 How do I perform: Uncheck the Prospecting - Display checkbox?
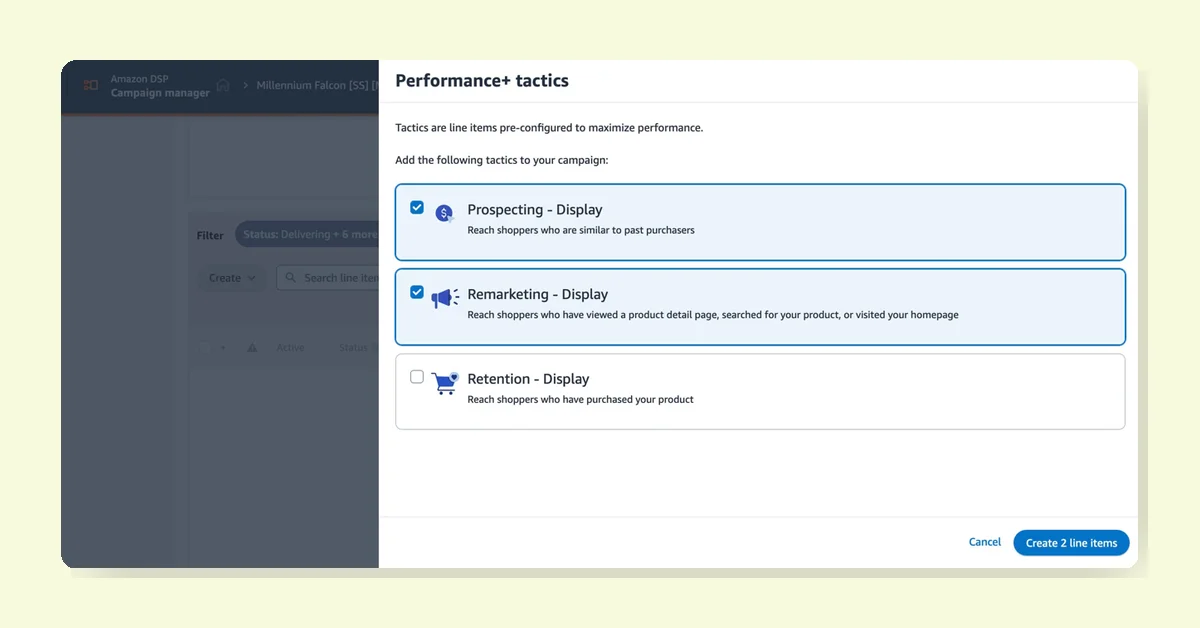point(417,208)
